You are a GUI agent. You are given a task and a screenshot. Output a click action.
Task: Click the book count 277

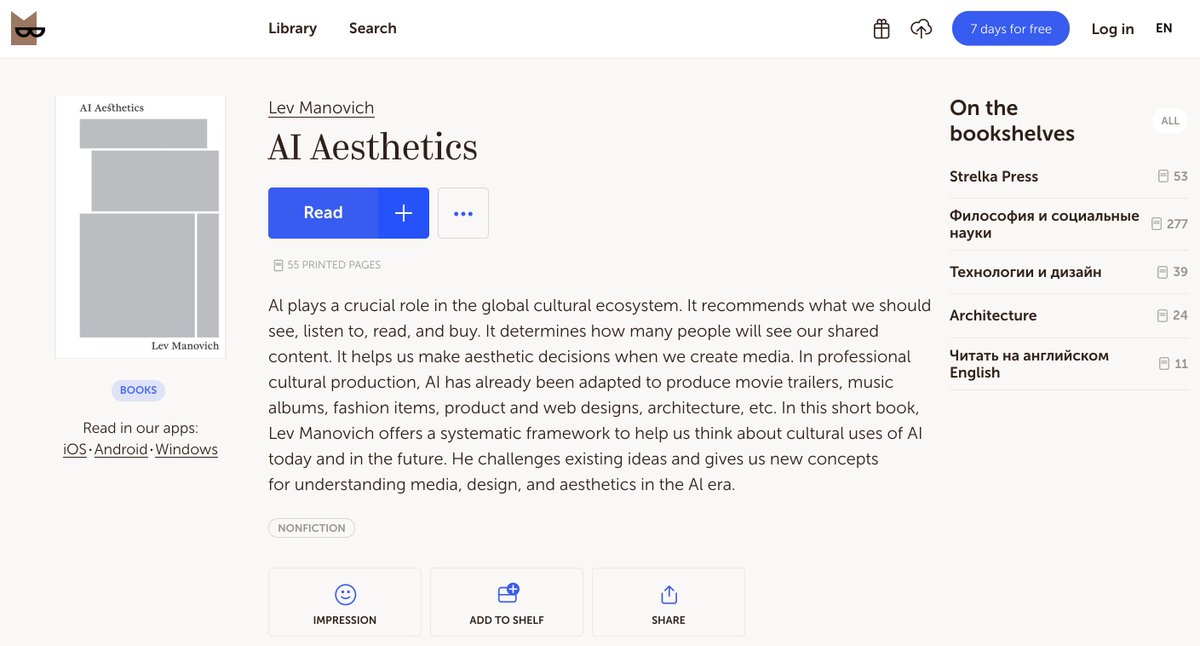tap(1169, 224)
